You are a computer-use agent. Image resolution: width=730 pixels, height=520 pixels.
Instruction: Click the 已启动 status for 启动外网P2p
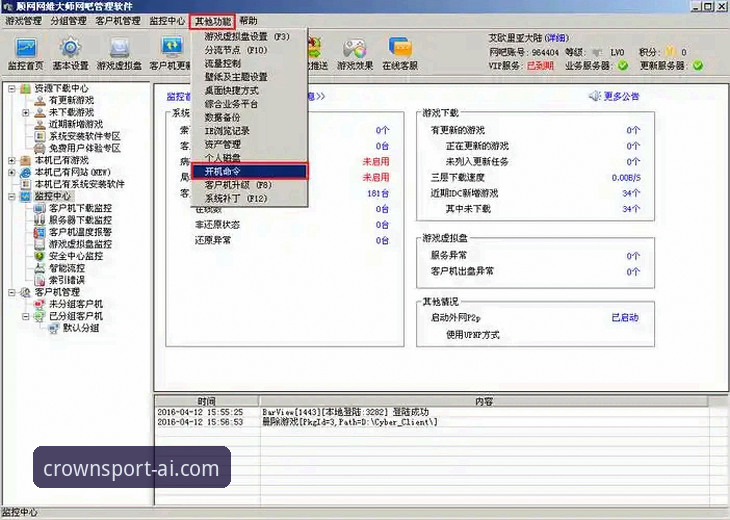click(625, 317)
